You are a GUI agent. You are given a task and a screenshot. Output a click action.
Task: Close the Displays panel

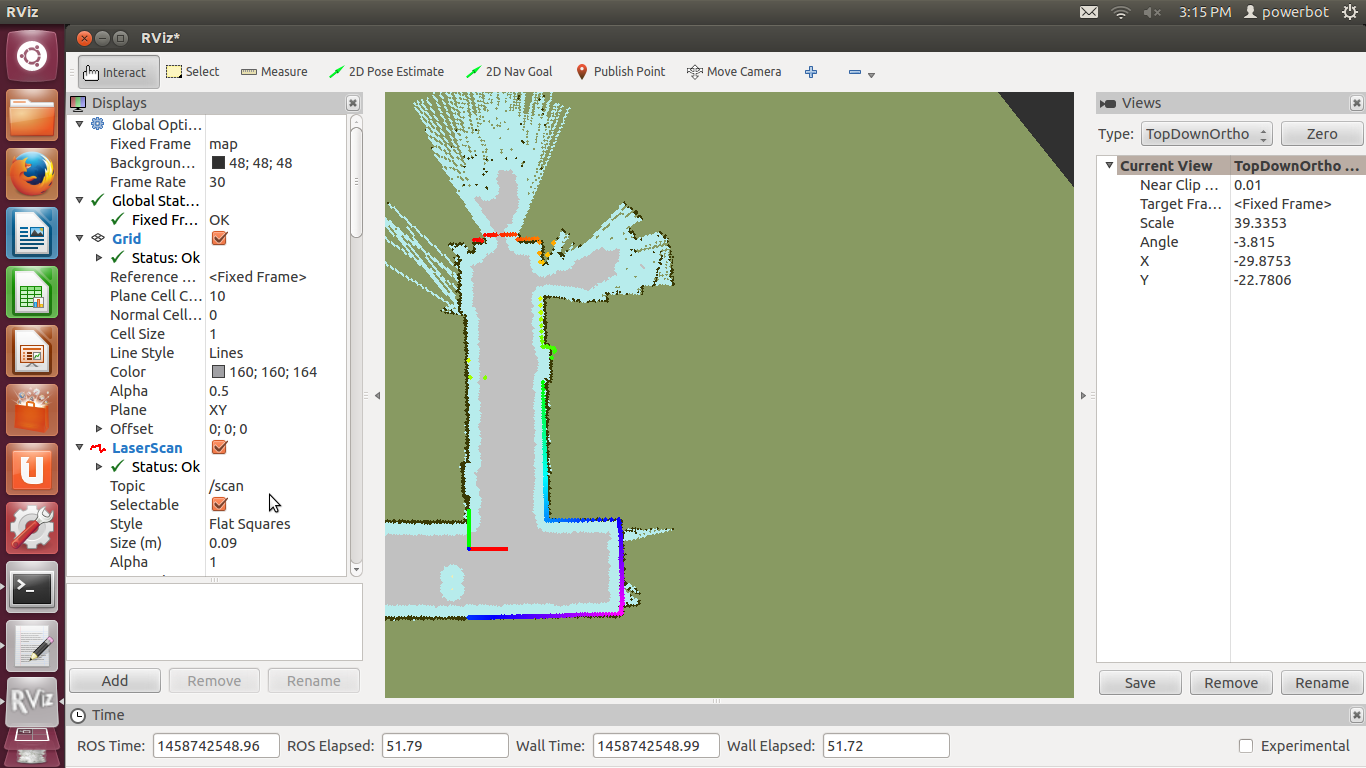(353, 103)
